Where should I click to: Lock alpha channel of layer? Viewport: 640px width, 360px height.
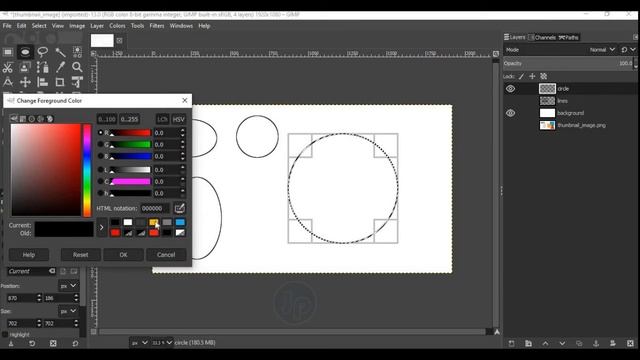click(x=543, y=76)
